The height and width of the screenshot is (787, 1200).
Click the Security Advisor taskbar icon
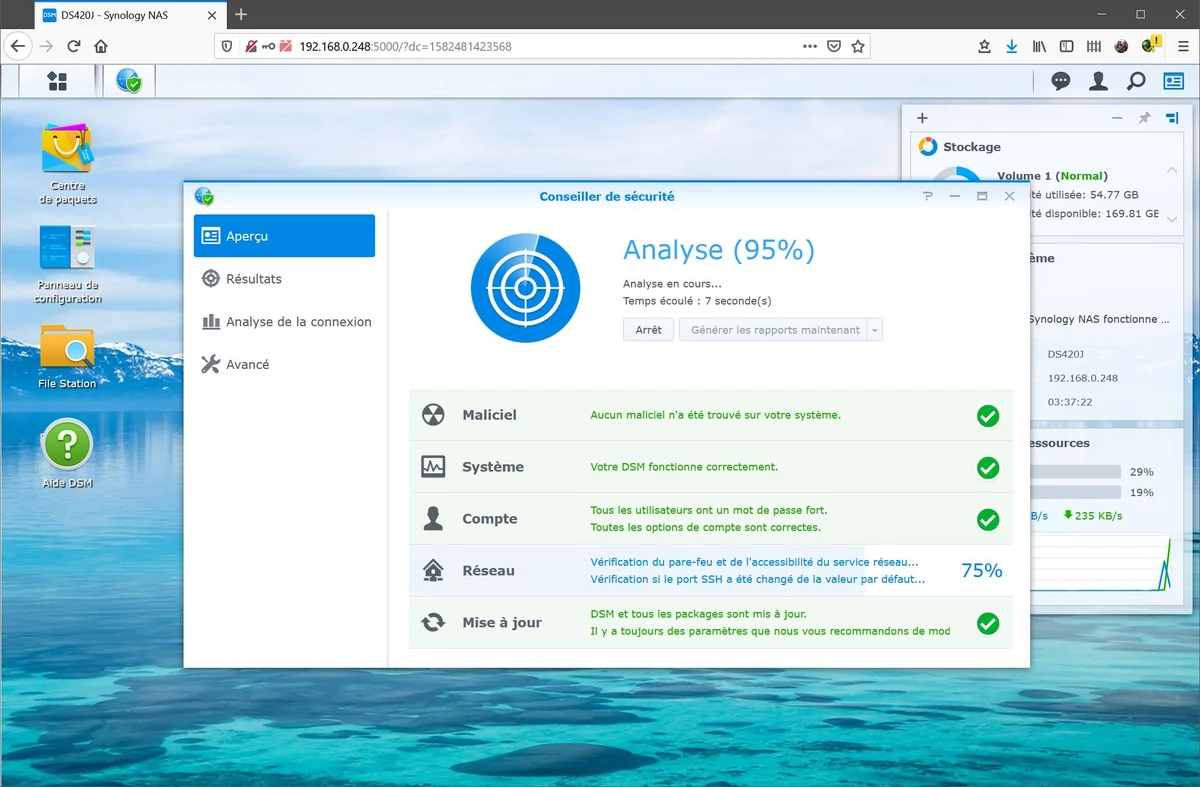coord(128,81)
